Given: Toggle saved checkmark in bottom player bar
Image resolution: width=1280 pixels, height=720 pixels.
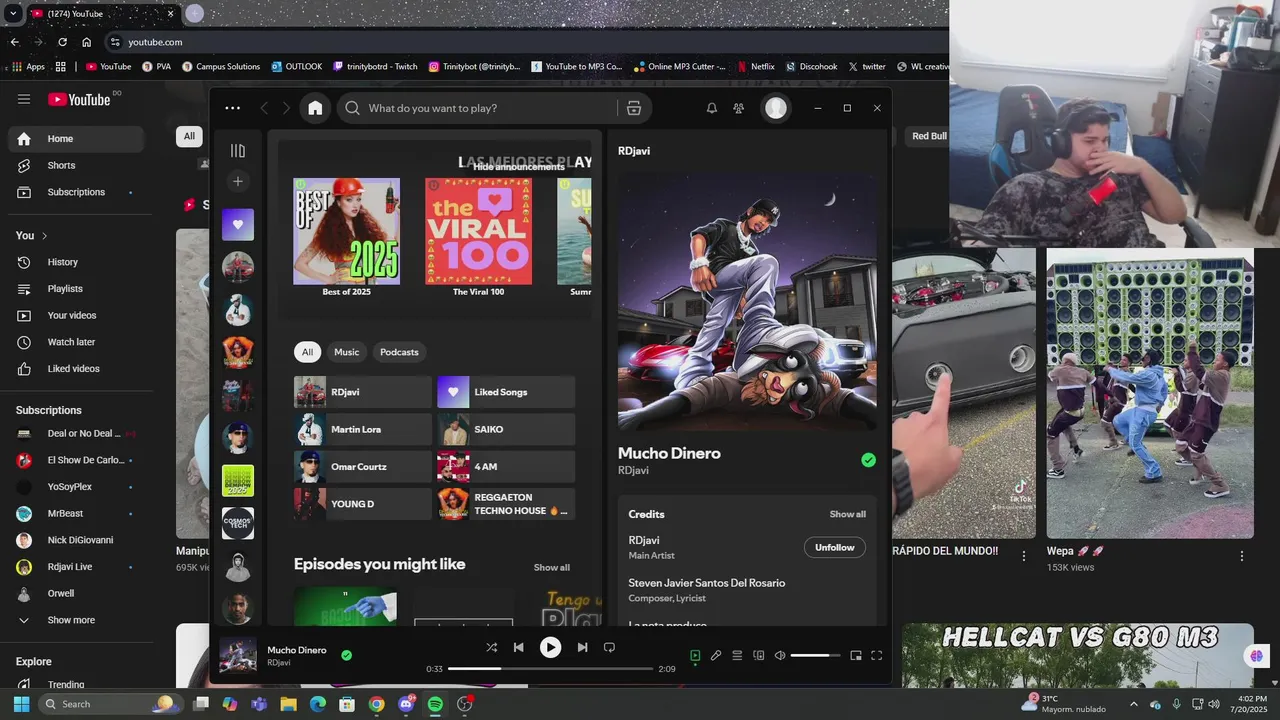Looking at the screenshot, I should coord(346,656).
